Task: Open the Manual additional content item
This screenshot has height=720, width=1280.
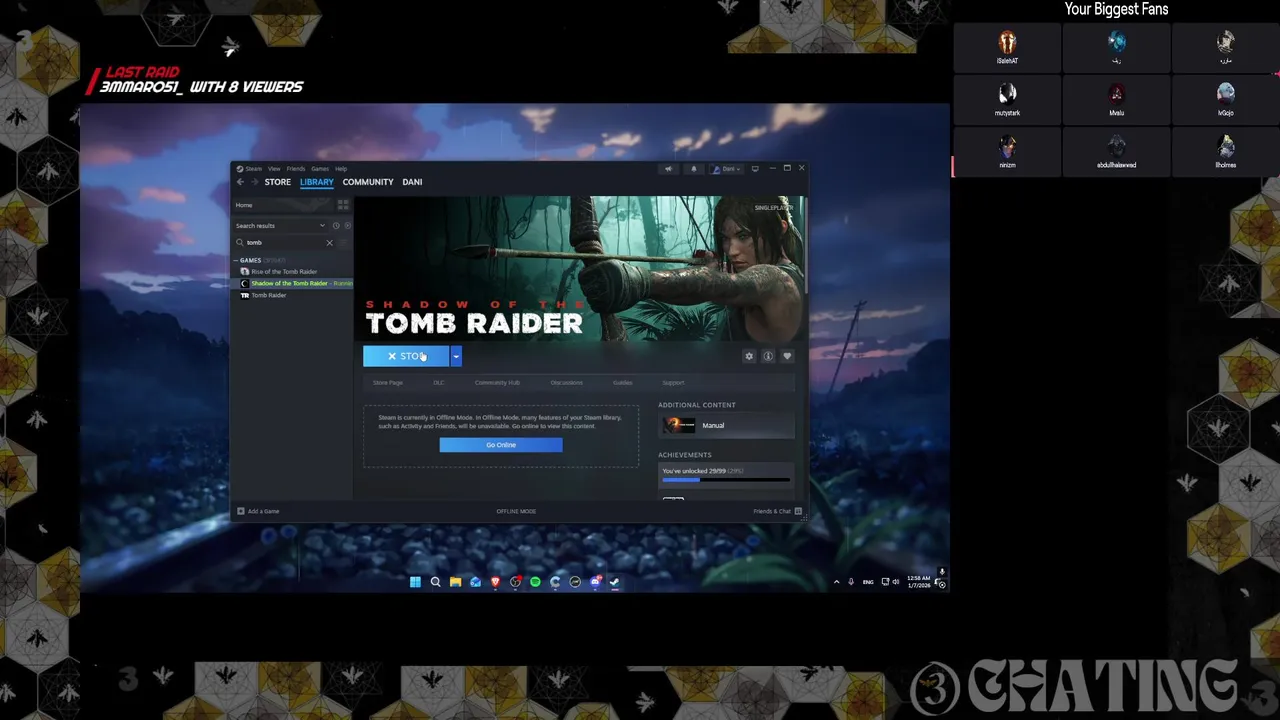Action: (727, 425)
